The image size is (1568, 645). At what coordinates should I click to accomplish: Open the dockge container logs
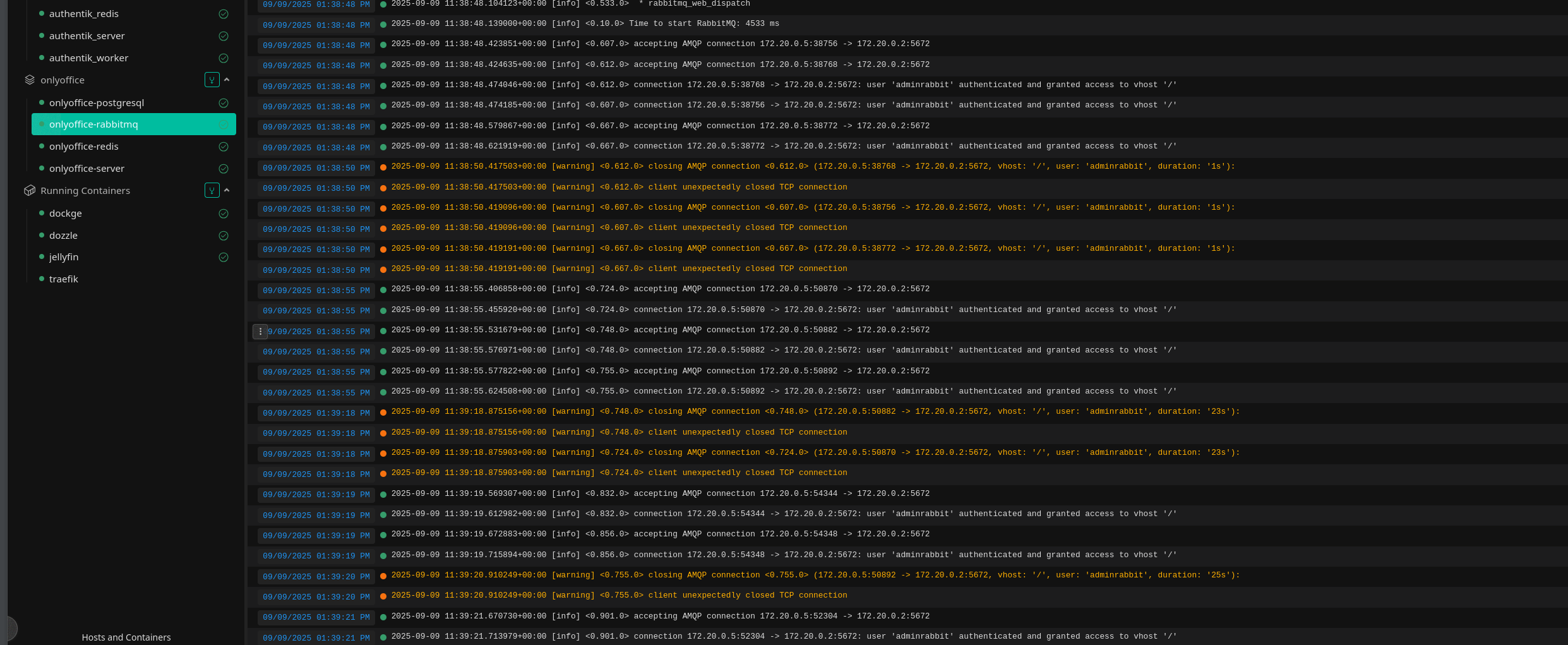click(66, 214)
